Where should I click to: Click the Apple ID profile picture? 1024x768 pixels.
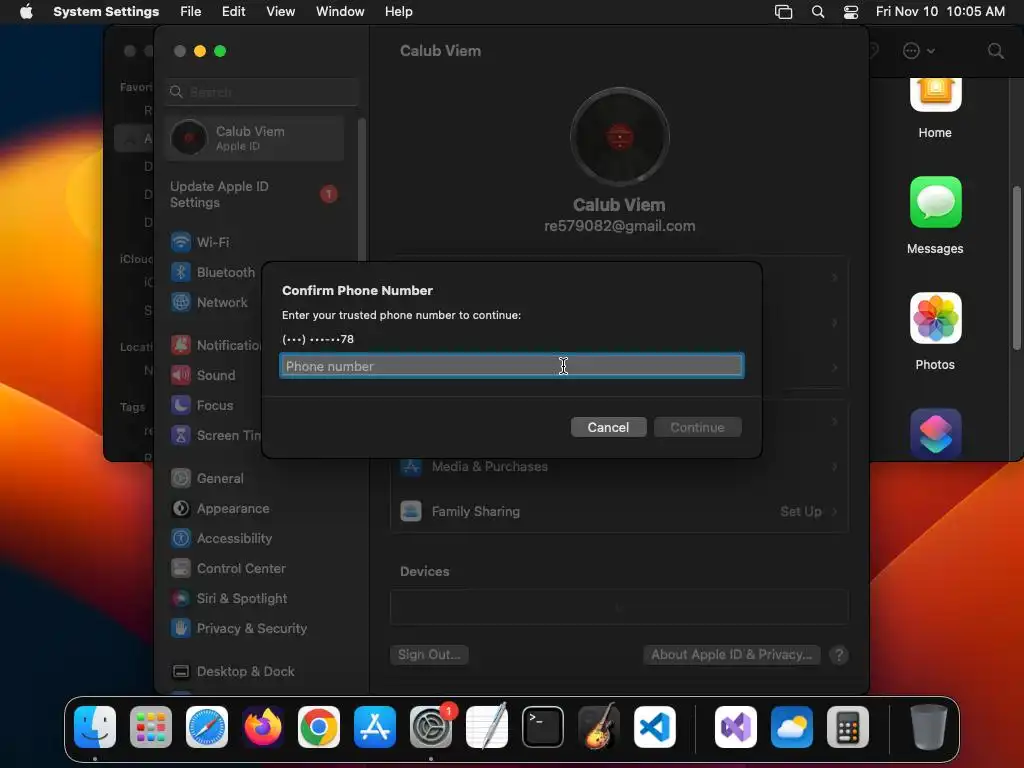tap(619, 137)
